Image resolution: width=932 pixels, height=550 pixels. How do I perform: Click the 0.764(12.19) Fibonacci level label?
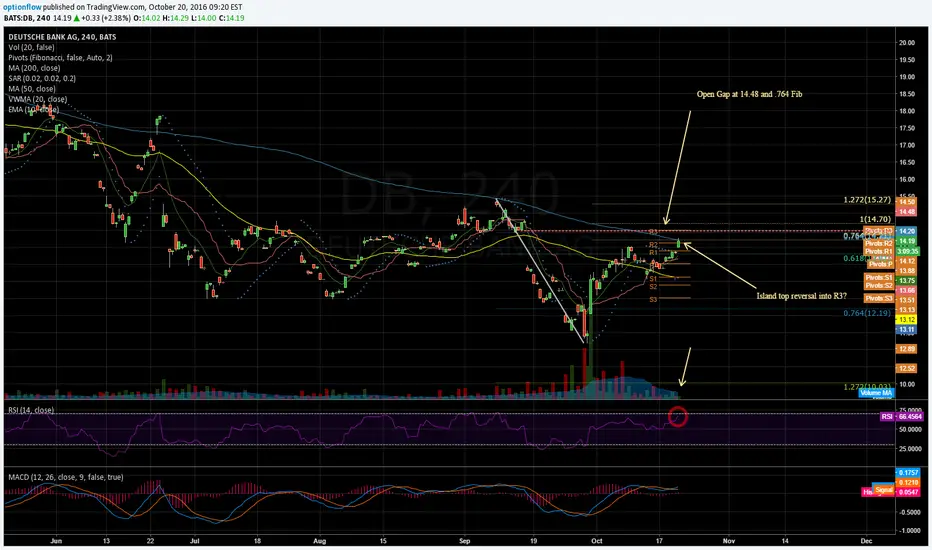coord(867,313)
